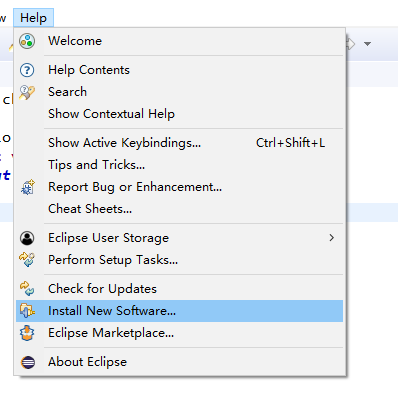The image size is (398, 414).
Task: Choose About Eclipse menu text
Action: (87, 362)
